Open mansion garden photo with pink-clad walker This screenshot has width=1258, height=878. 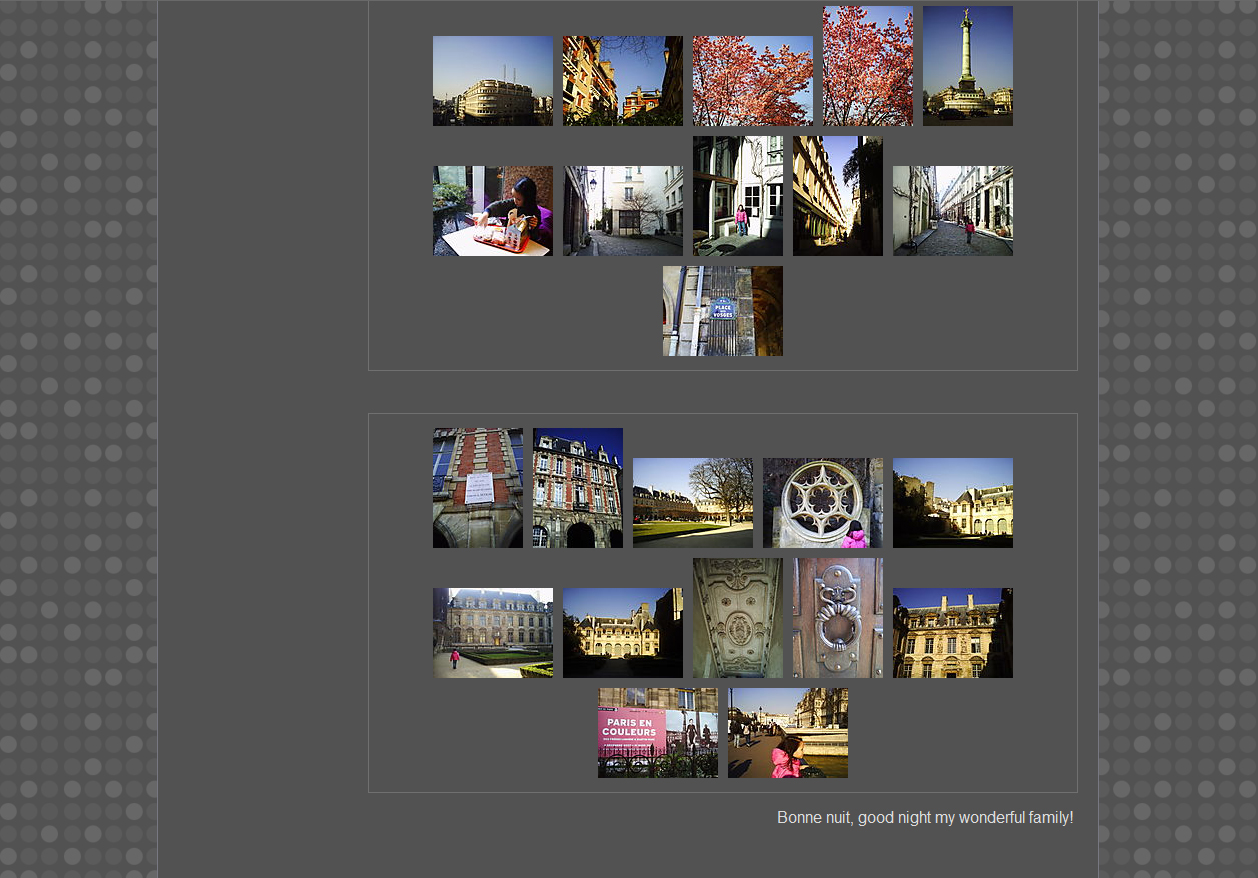[x=492, y=633]
